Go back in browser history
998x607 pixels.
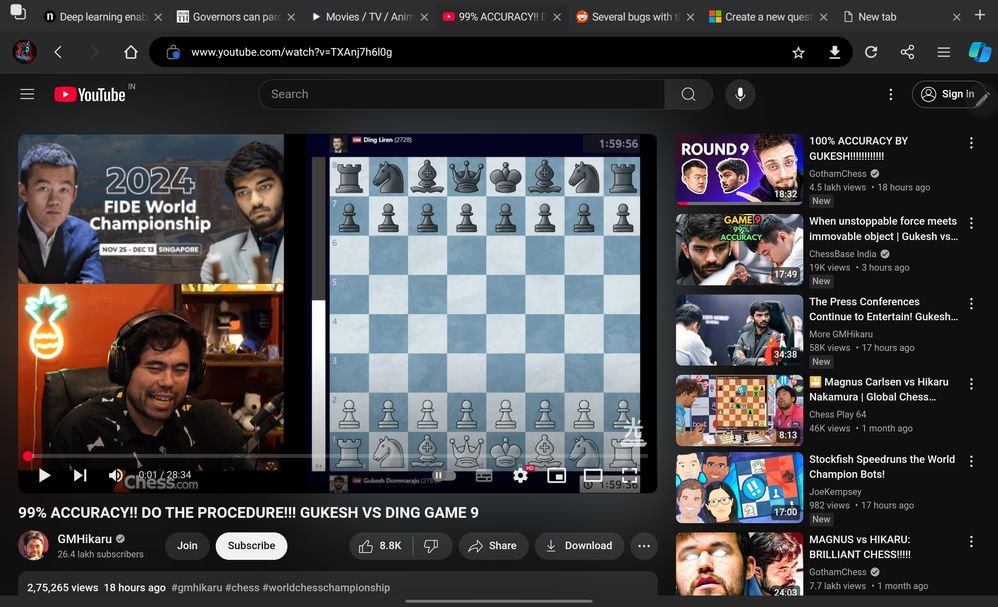pyautogui.click(x=58, y=52)
